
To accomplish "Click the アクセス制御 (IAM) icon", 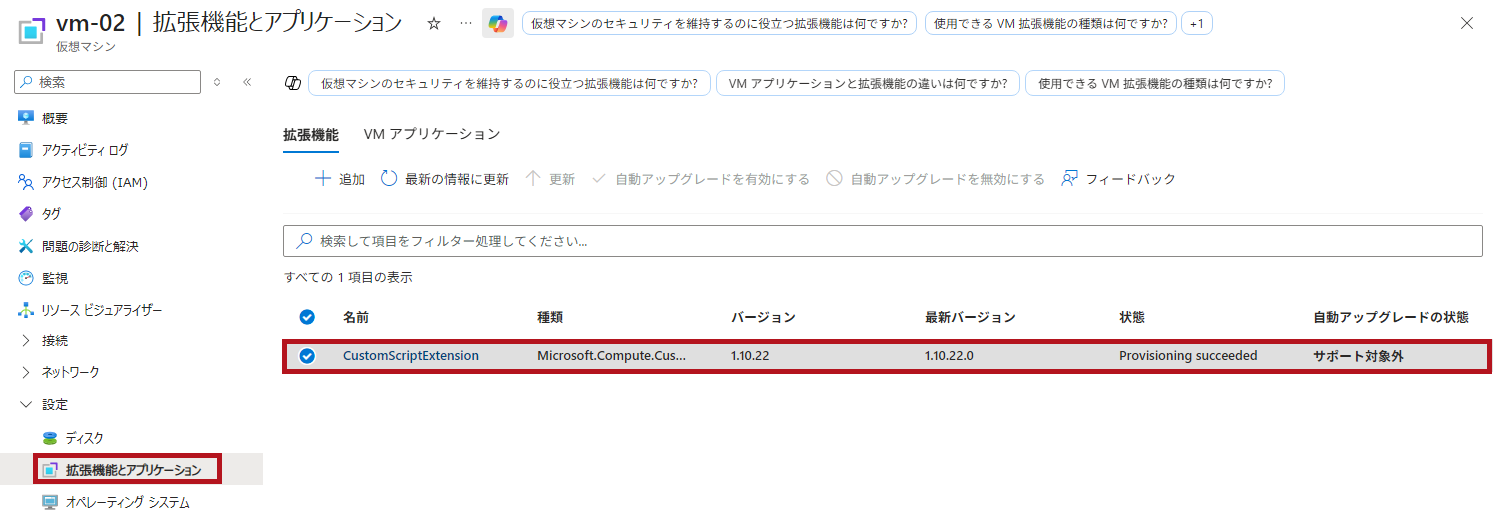I will click(26, 182).
